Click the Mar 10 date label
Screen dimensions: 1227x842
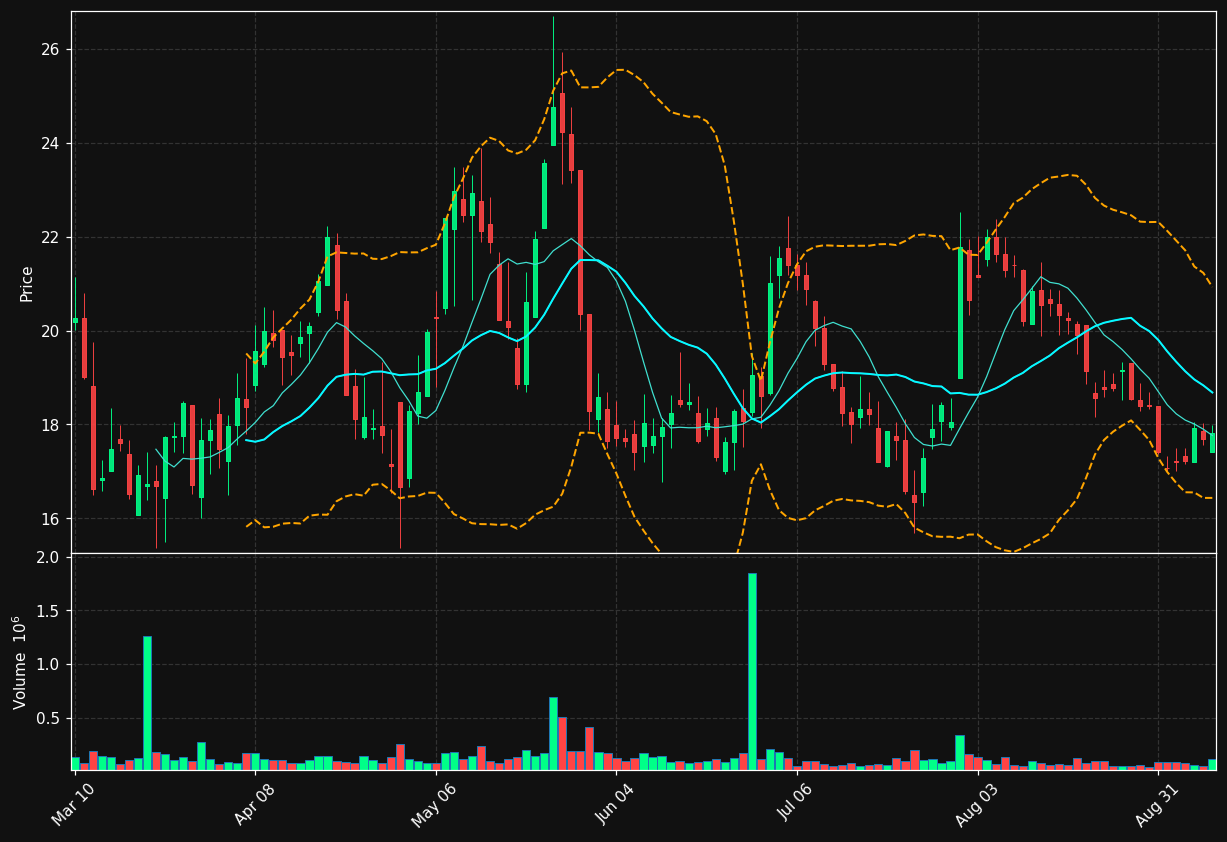point(73,805)
